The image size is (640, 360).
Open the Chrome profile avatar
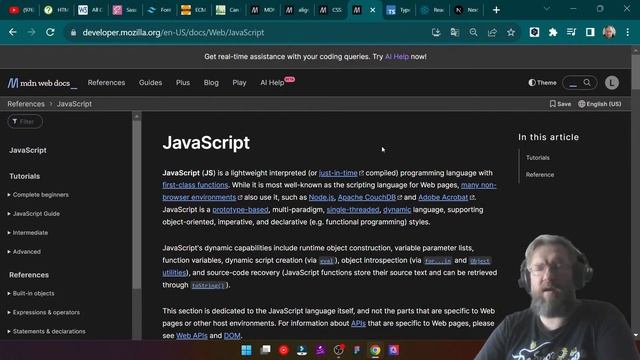pos(609,33)
